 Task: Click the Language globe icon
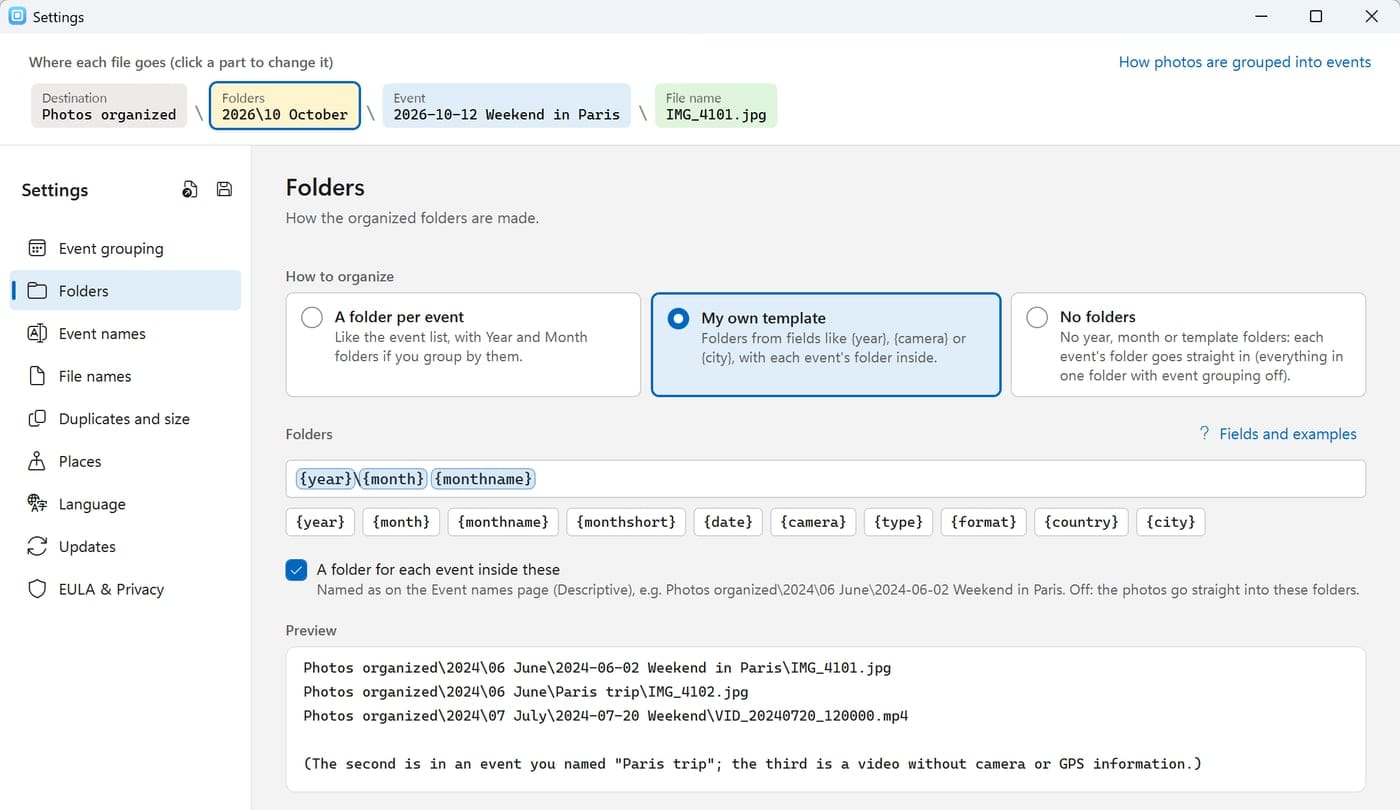[37, 503]
